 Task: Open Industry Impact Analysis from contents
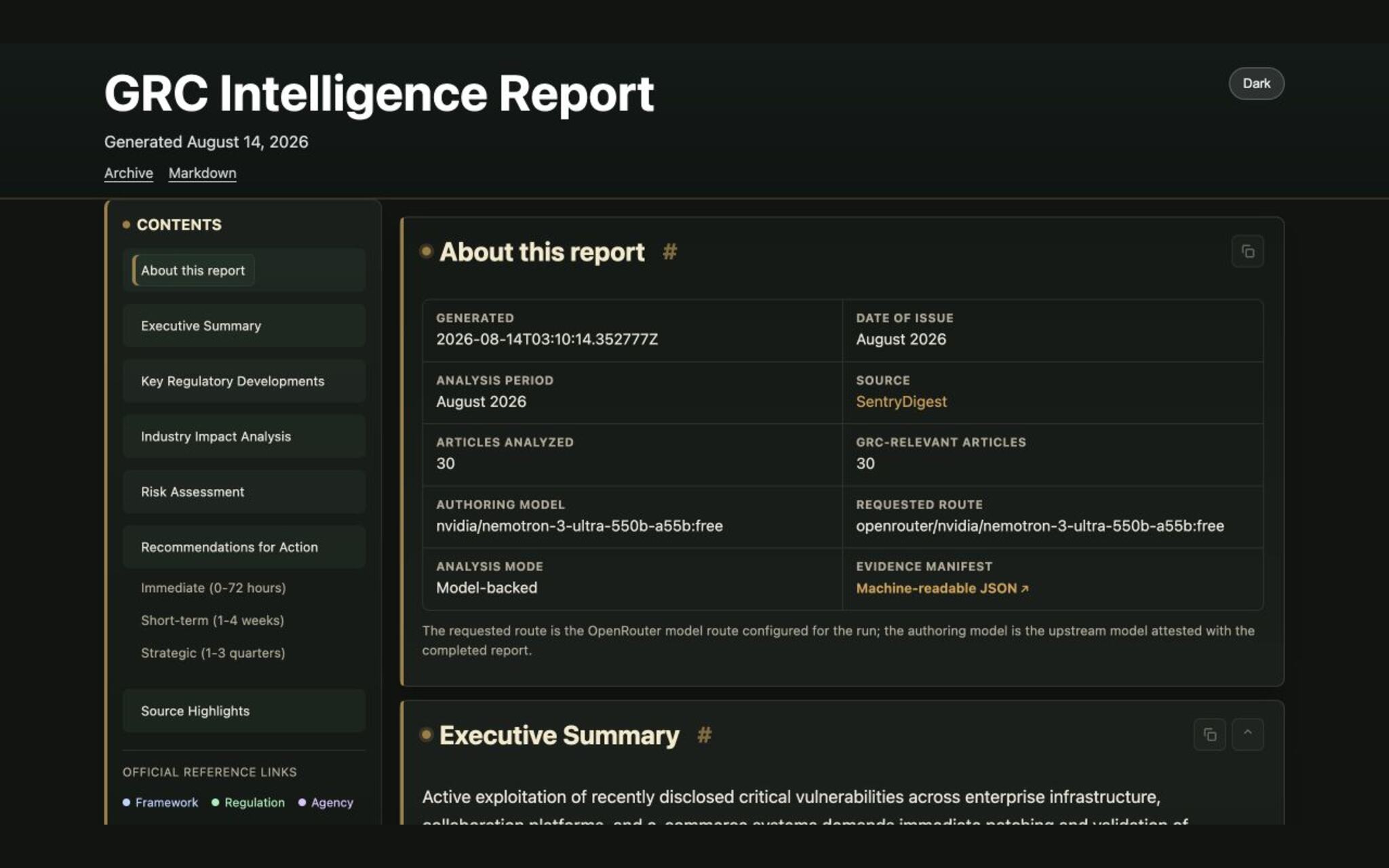click(x=244, y=436)
